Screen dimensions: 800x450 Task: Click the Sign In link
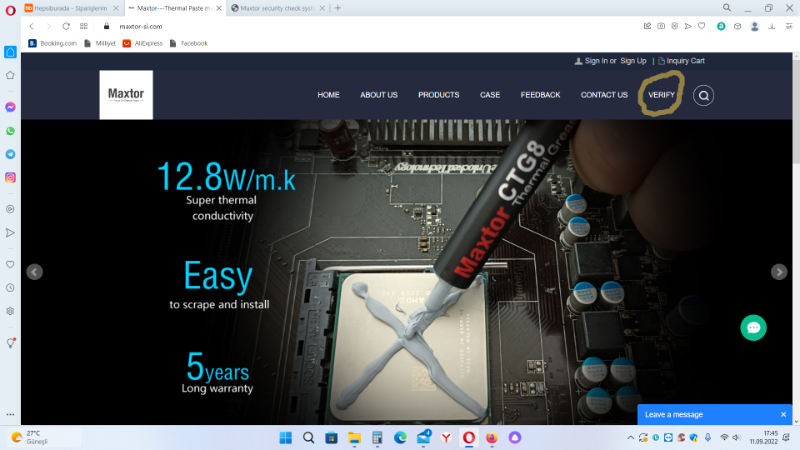(596, 61)
